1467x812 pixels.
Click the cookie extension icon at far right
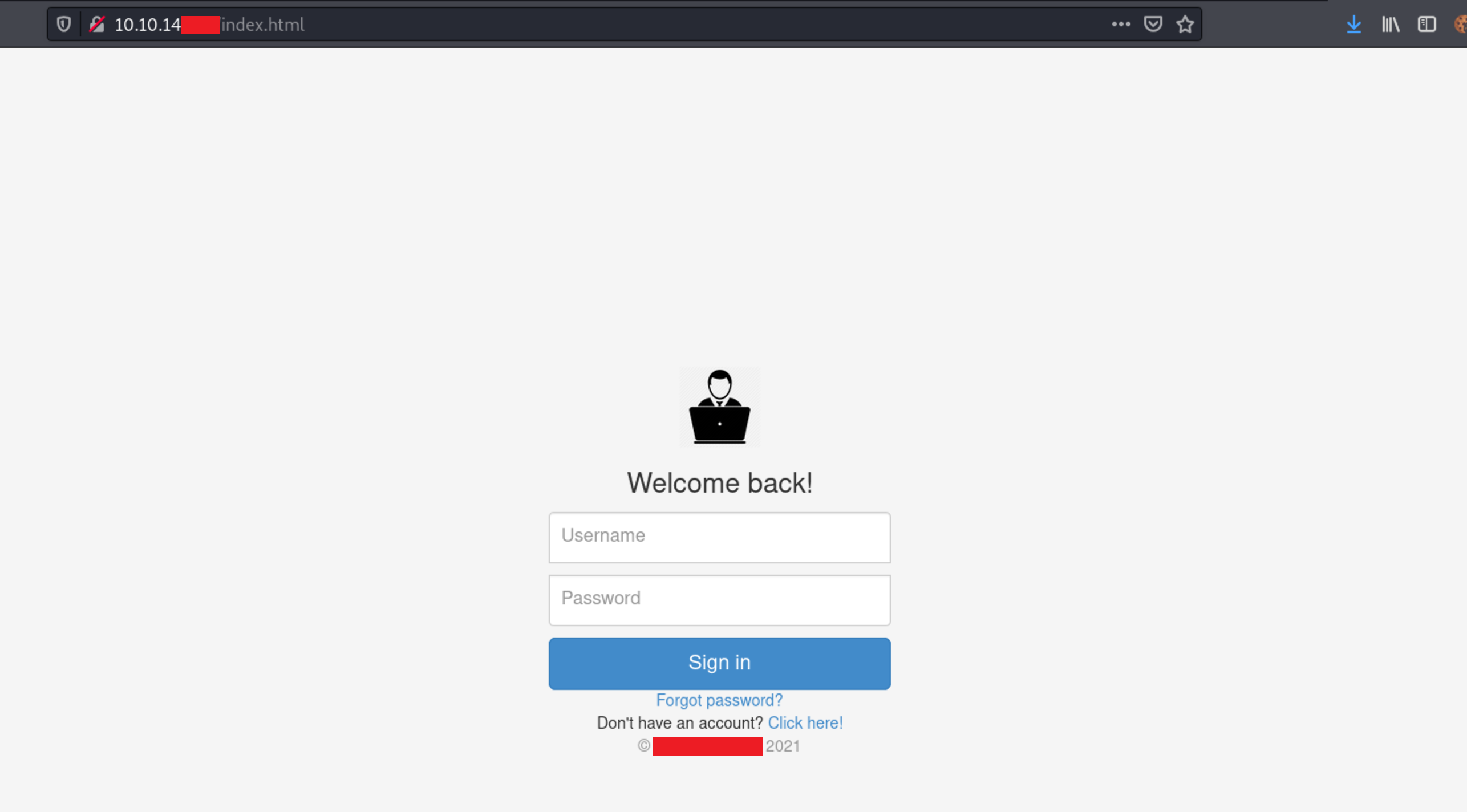pyautogui.click(x=1460, y=24)
